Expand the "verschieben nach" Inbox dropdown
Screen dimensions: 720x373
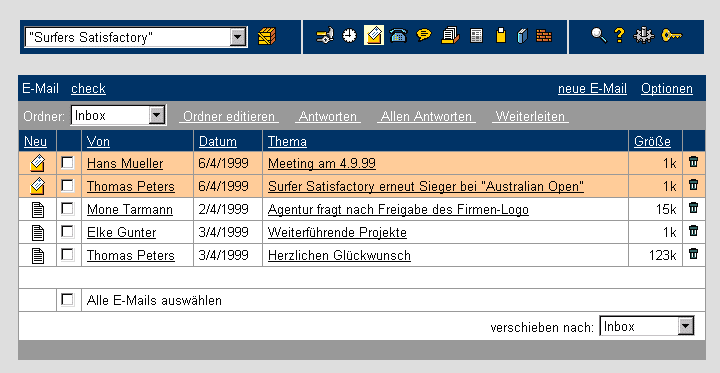(686, 326)
